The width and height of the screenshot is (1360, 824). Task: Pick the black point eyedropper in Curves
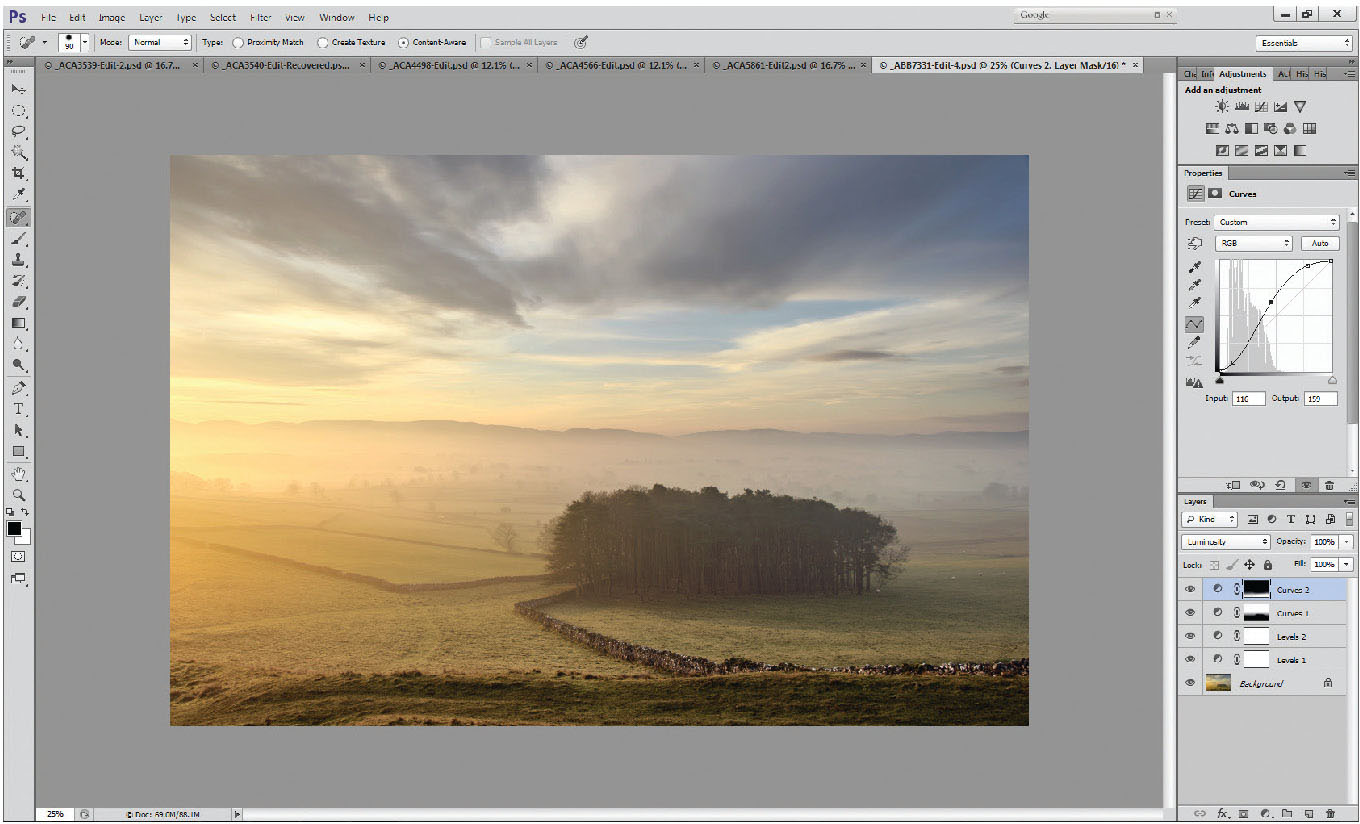[1194, 267]
